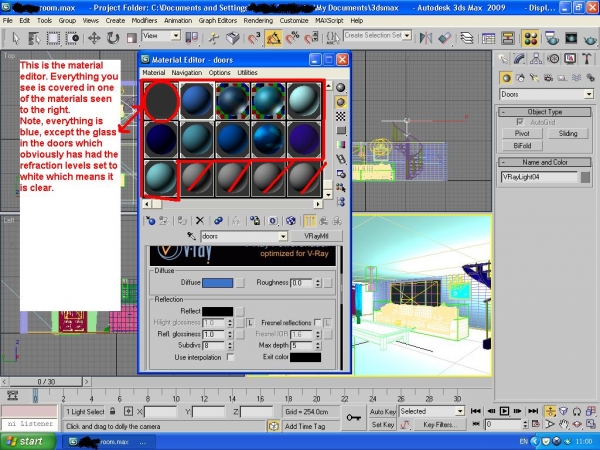Select the first dark material sample slot
600x450 pixels.
161,101
